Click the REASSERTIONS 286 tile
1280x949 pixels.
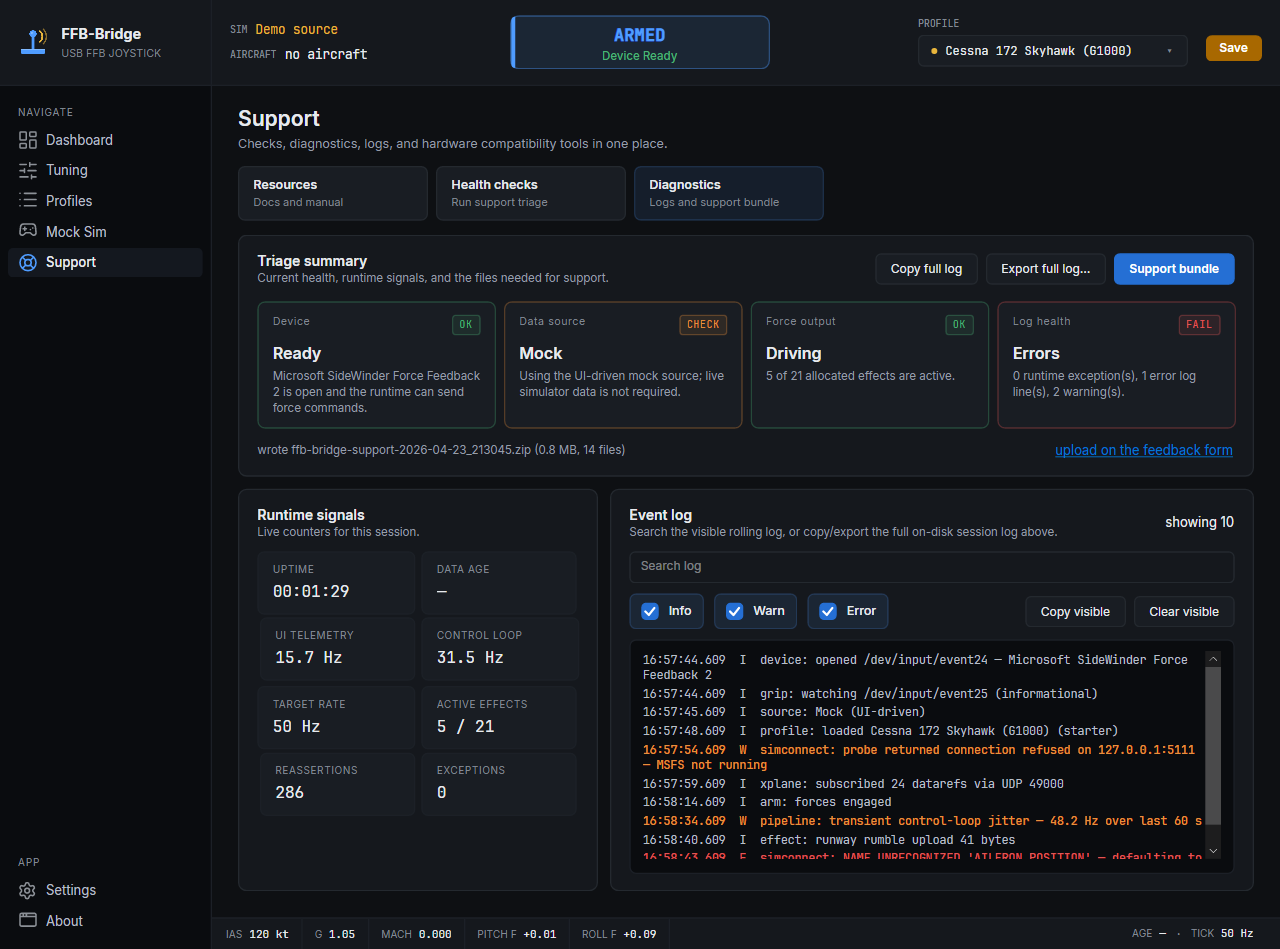[x=336, y=784]
